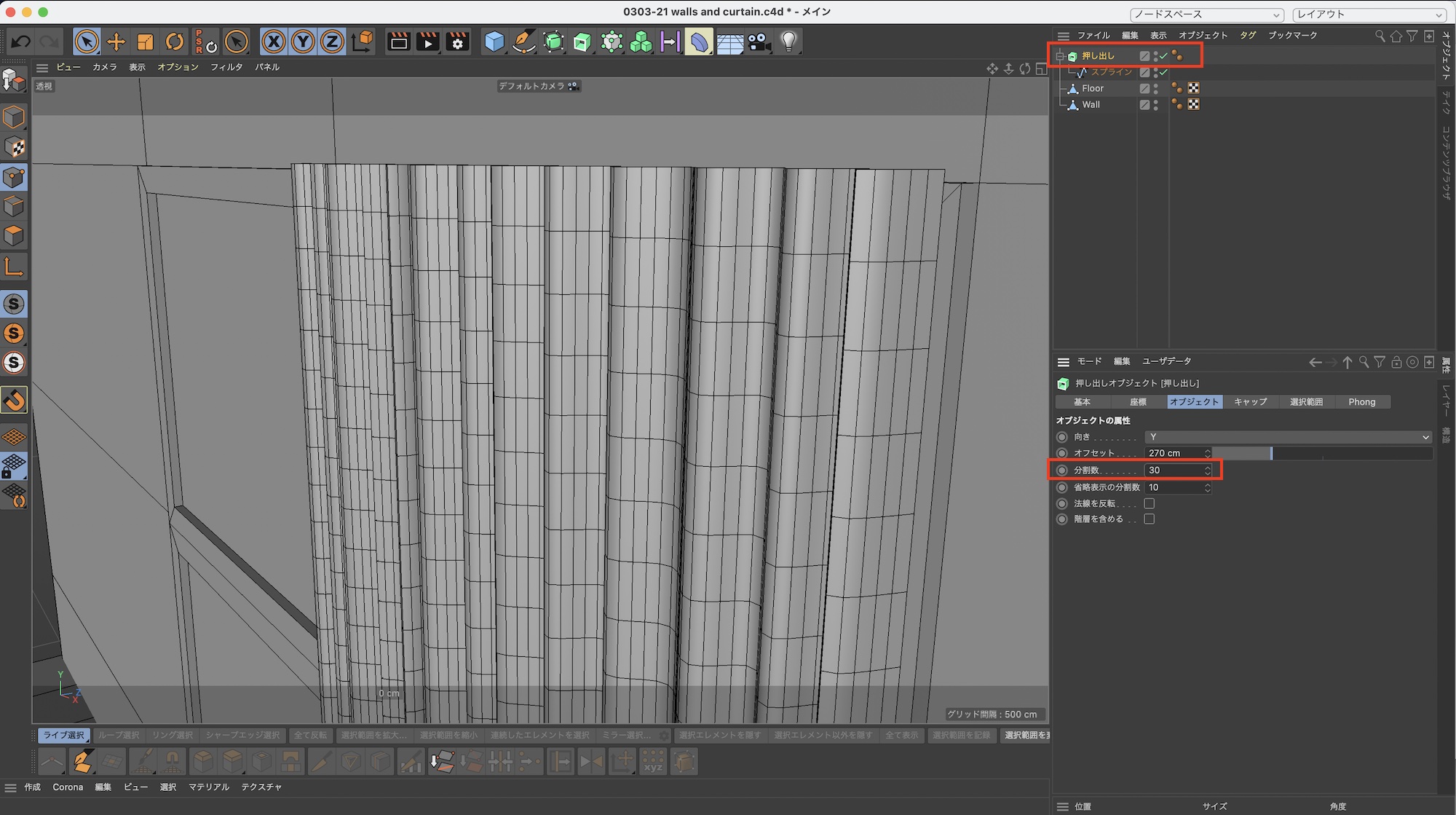Open the フィルタ viewport menu
The image size is (1456, 815).
point(226,67)
